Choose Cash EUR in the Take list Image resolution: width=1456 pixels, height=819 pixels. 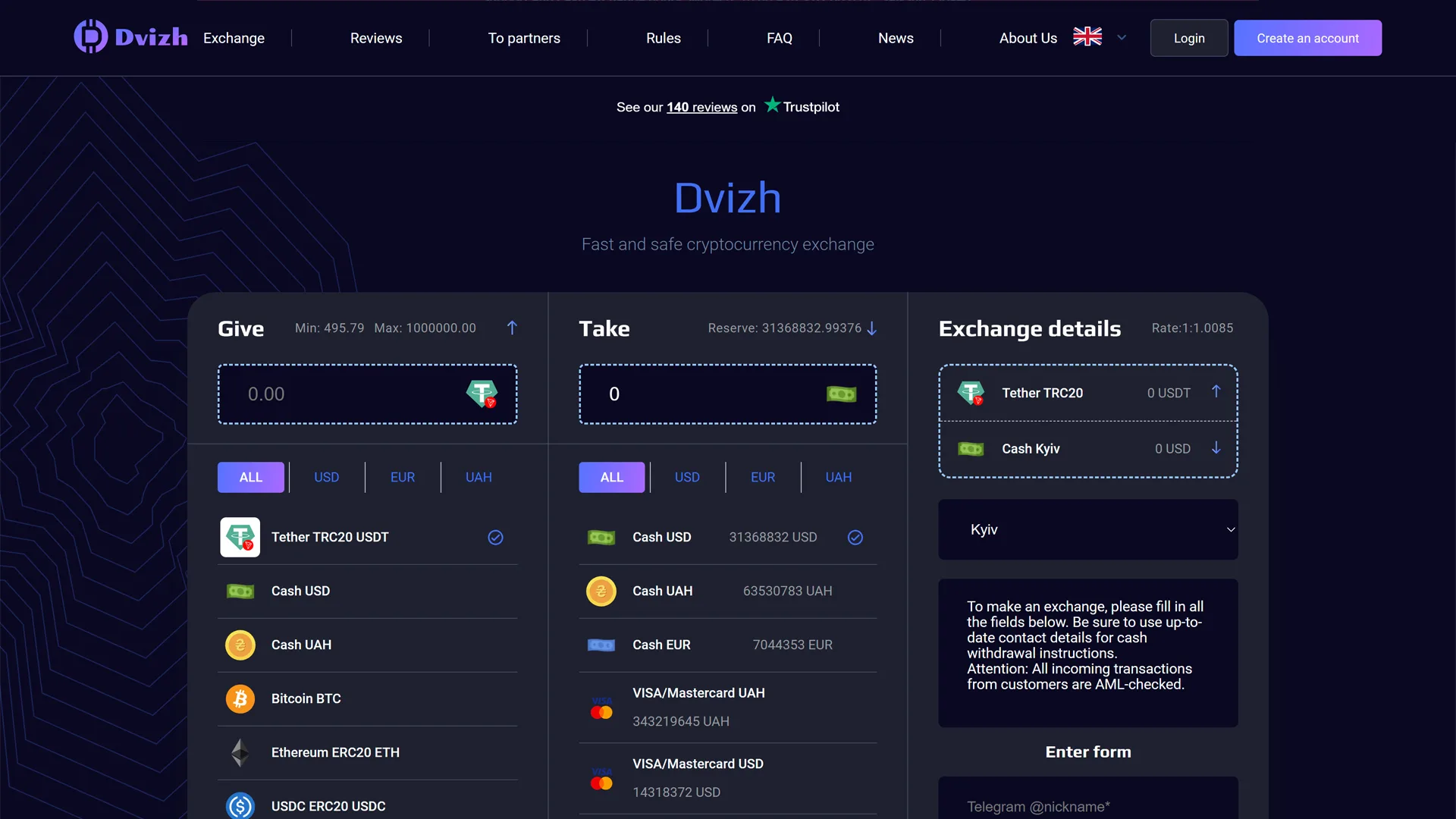[x=728, y=645]
